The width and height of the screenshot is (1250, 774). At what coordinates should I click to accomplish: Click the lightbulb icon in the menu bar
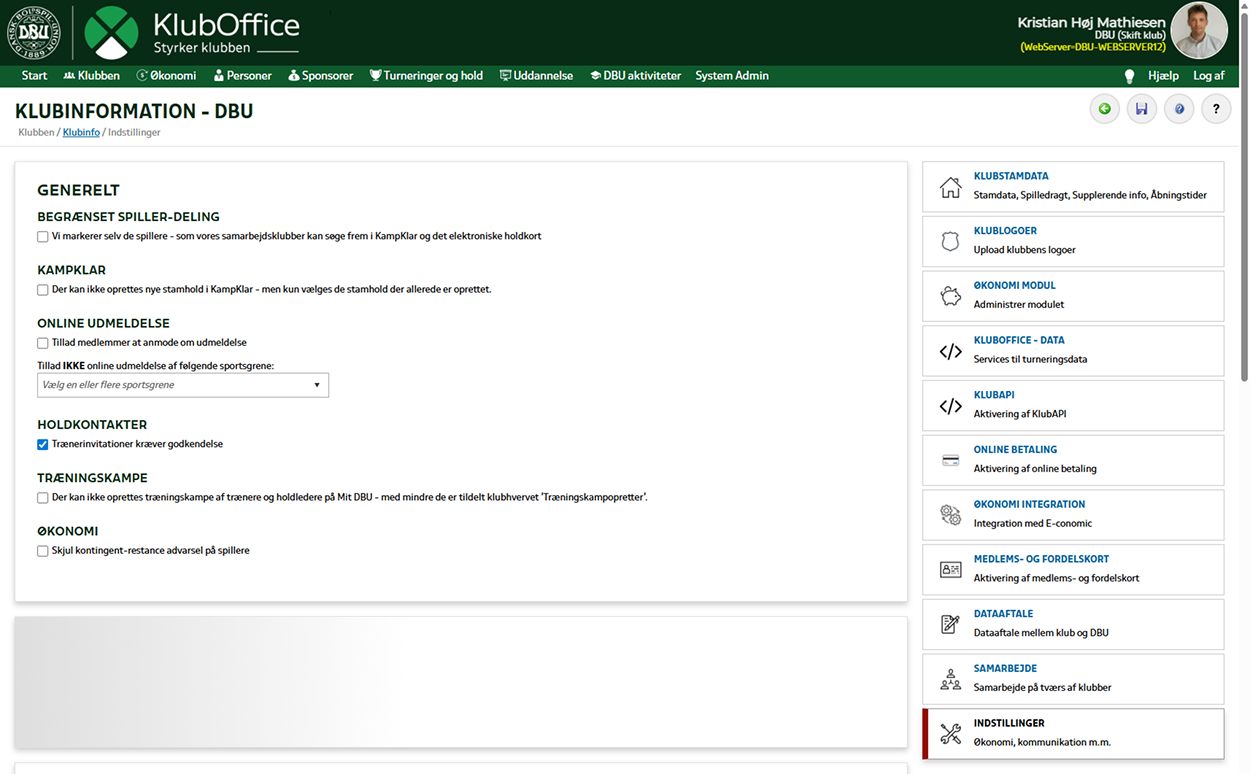click(x=1129, y=76)
